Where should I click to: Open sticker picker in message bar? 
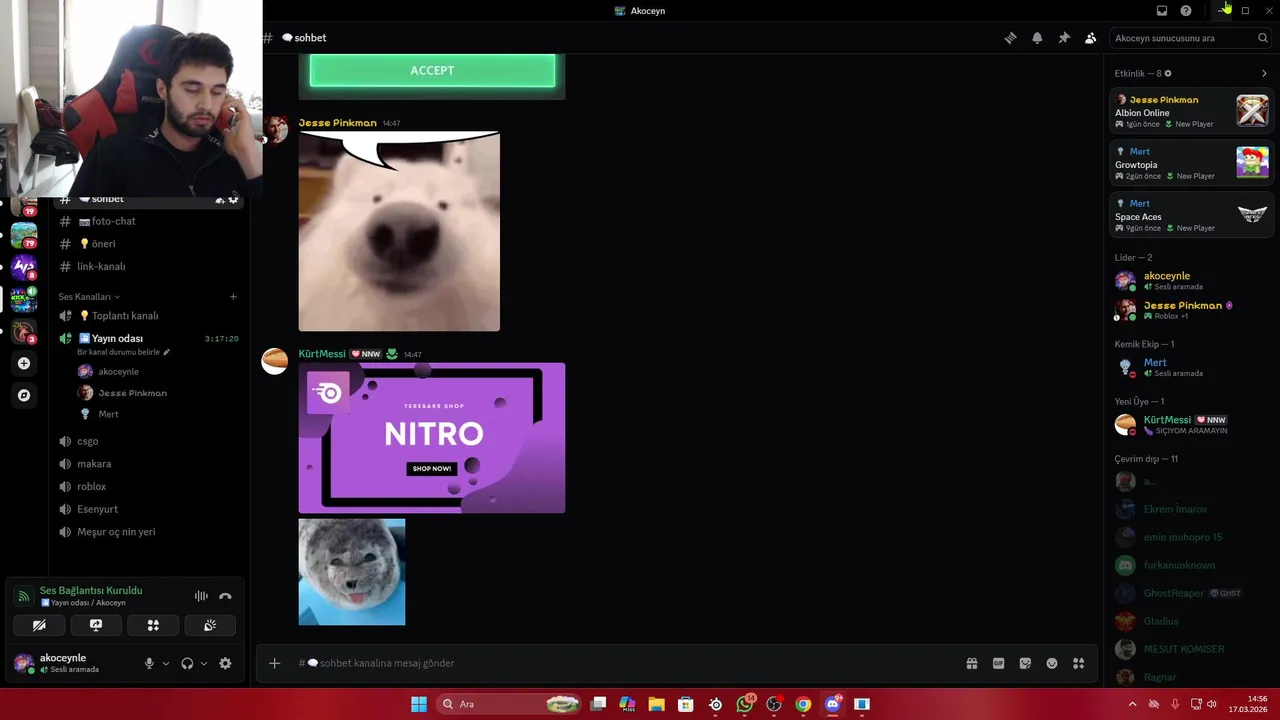pos(1025,663)
